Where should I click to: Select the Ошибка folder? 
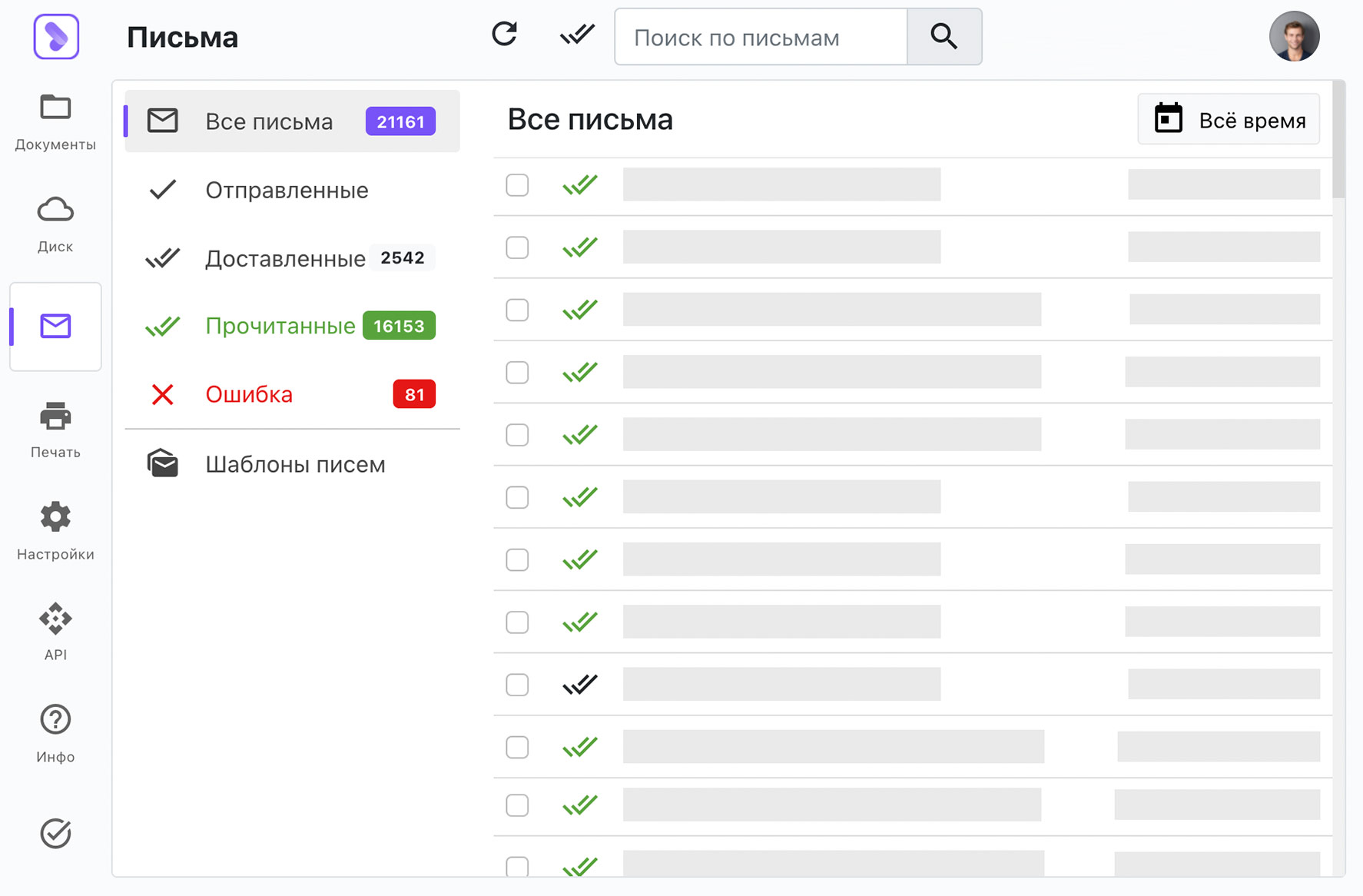(292, 394)
